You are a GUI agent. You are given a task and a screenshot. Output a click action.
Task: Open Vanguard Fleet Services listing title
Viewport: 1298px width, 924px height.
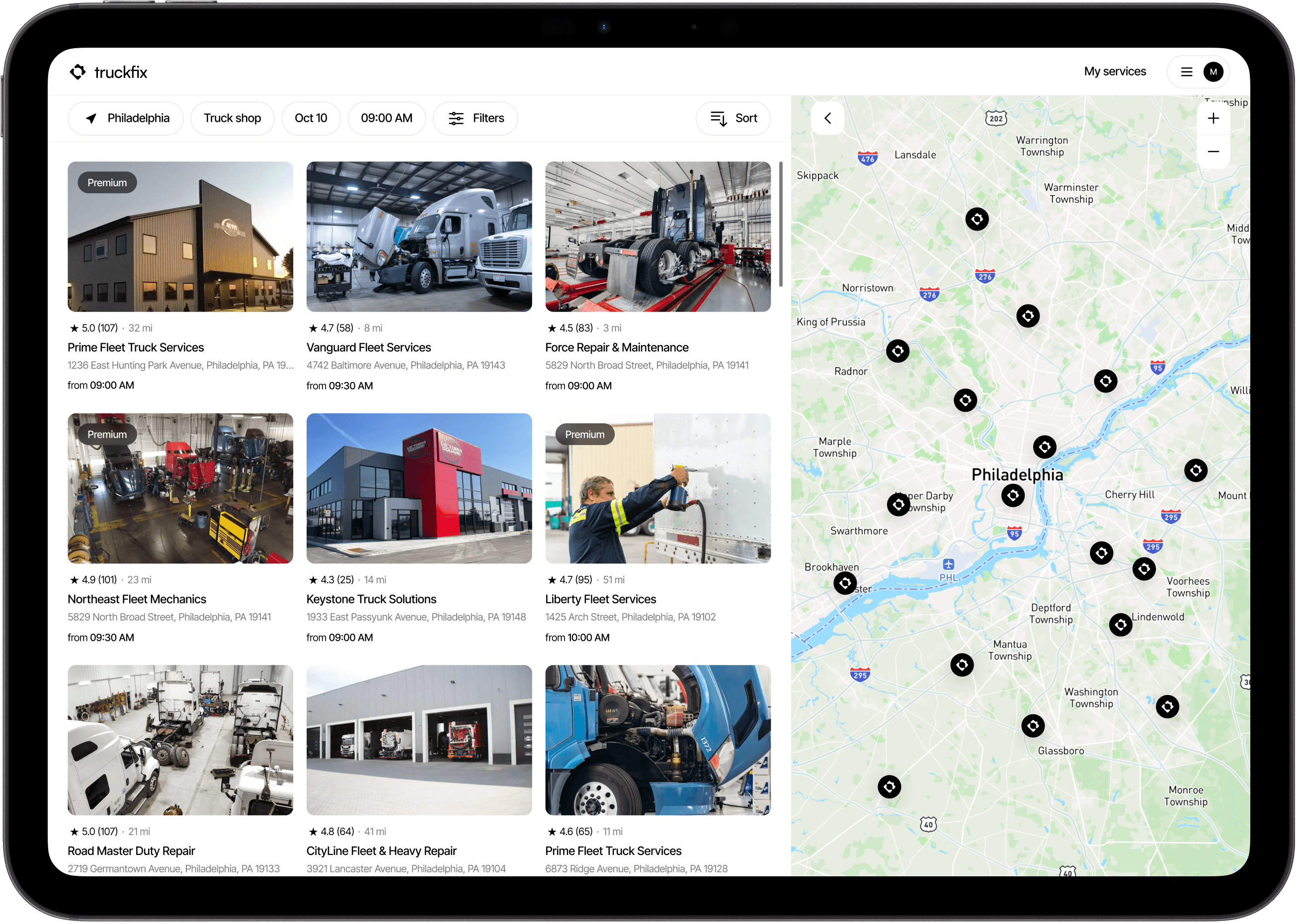click(x=368, y=348)
